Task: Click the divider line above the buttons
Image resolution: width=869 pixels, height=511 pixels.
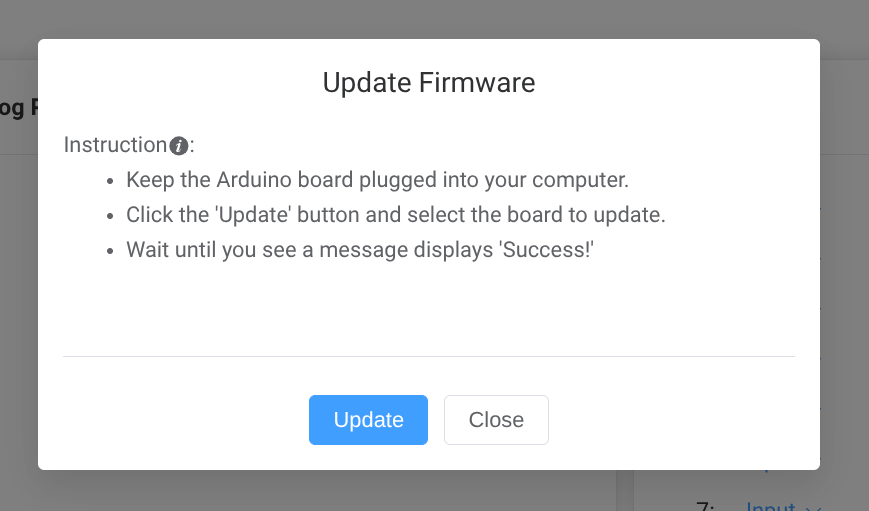Action: [428, 356]
